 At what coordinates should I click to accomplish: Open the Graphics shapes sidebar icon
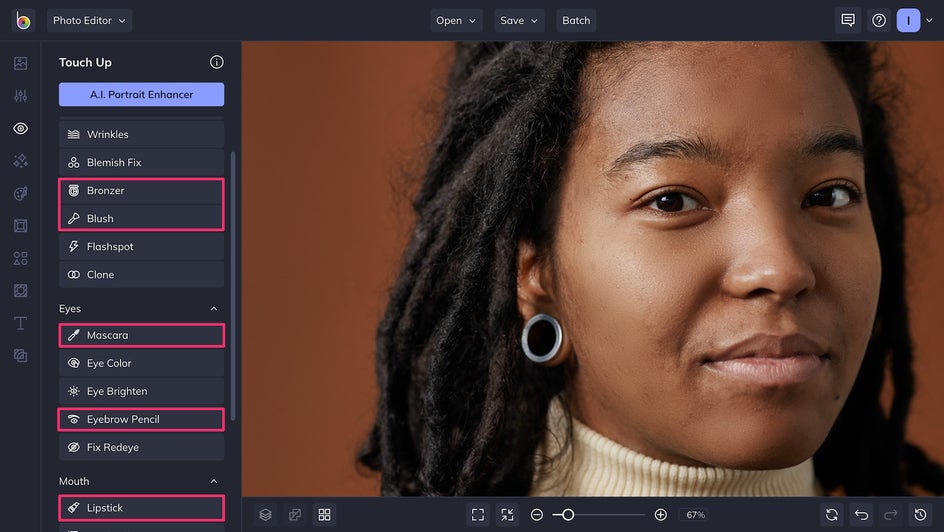pyautogui.click(x=20, y=258)
